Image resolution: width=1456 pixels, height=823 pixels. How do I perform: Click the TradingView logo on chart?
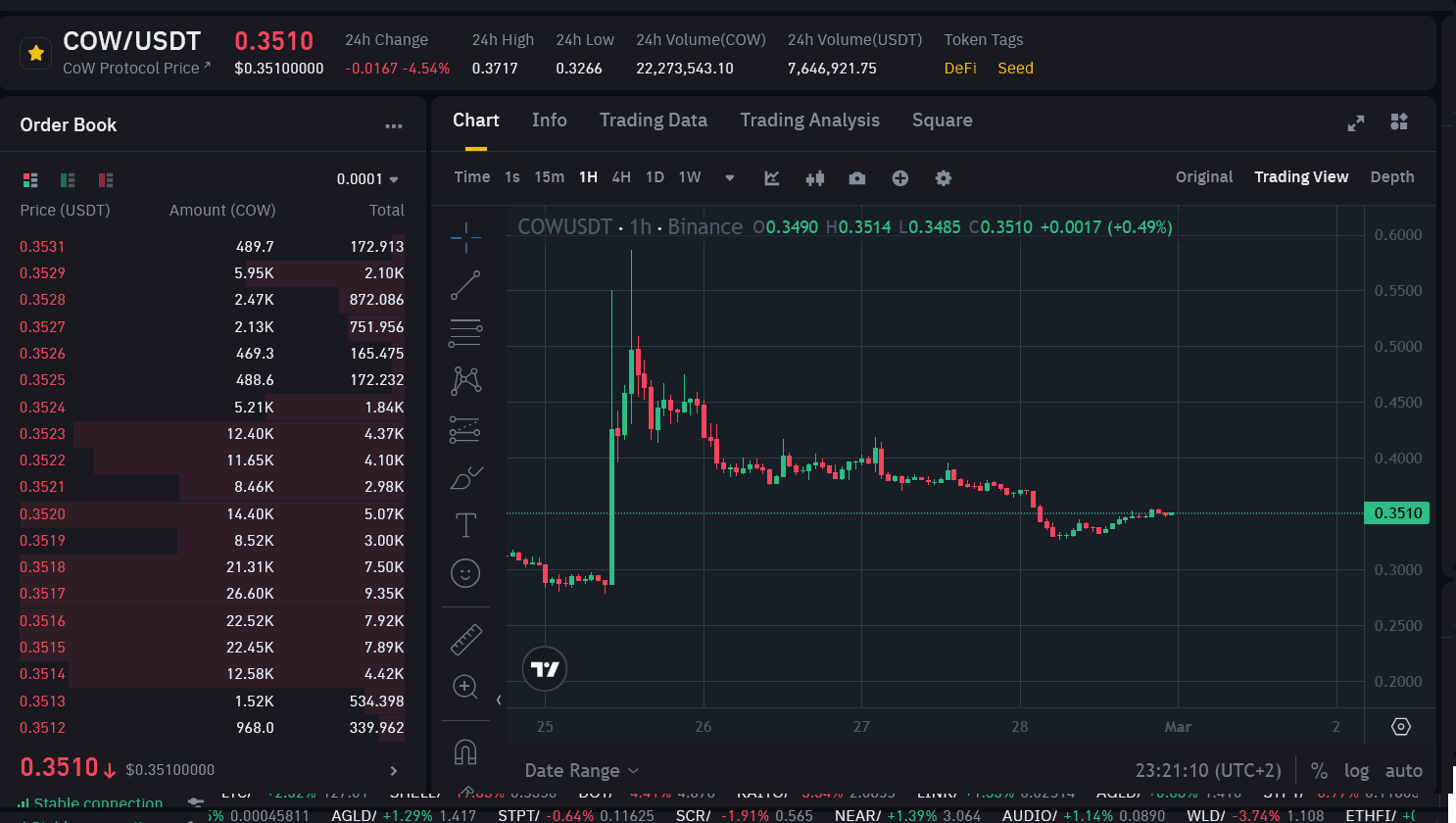point(545,669)
